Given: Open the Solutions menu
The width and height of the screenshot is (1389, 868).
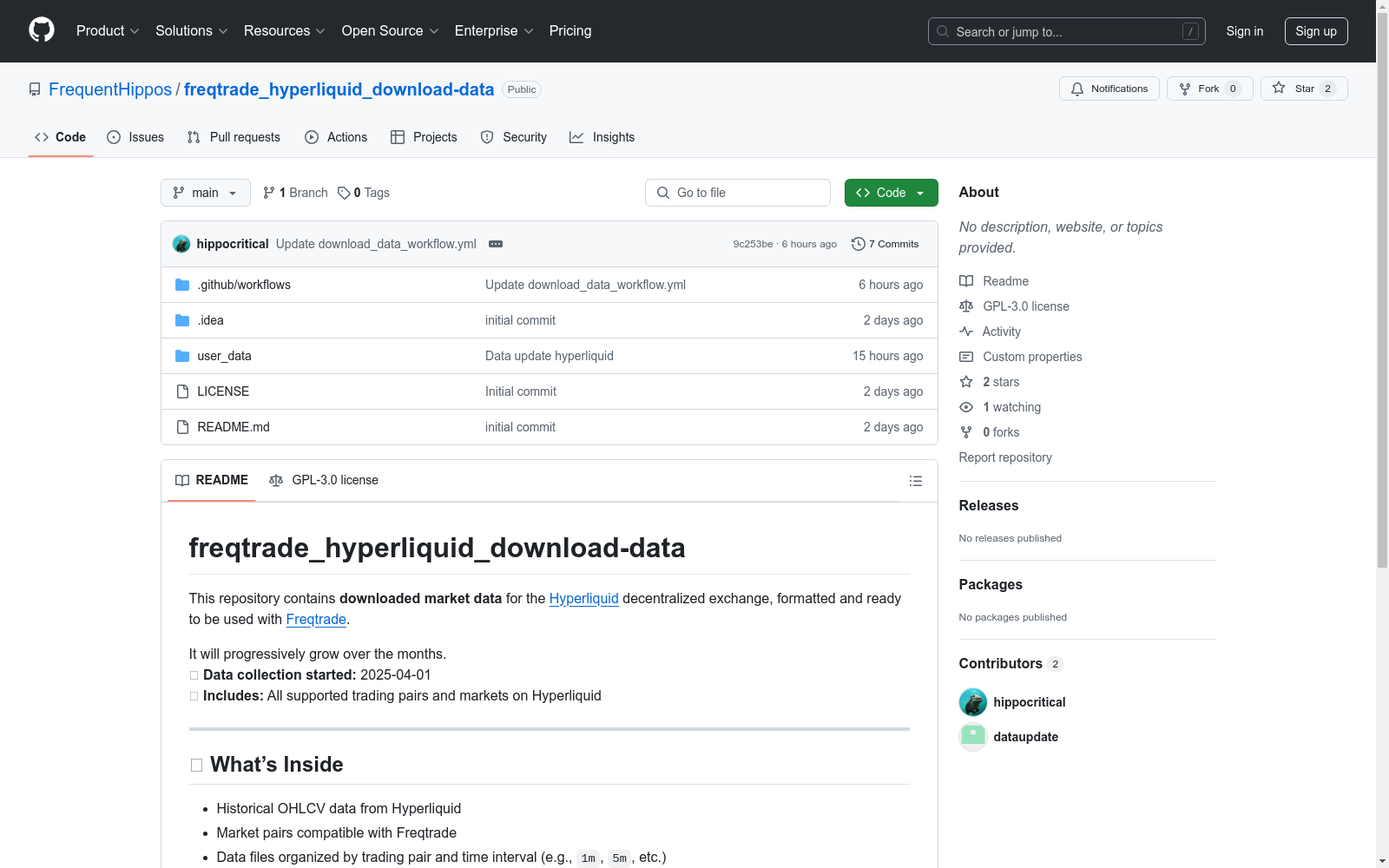Looking at the screenshot, I should pos(192,31).
